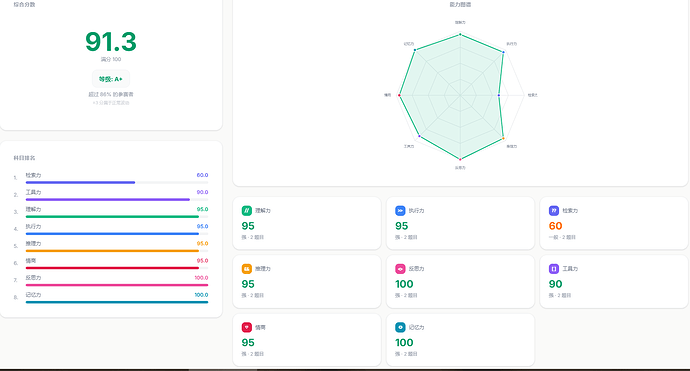This screenshot has width=690, height=371.
Task: Click the 能力图谱 radar chart title
Action: 460,4
